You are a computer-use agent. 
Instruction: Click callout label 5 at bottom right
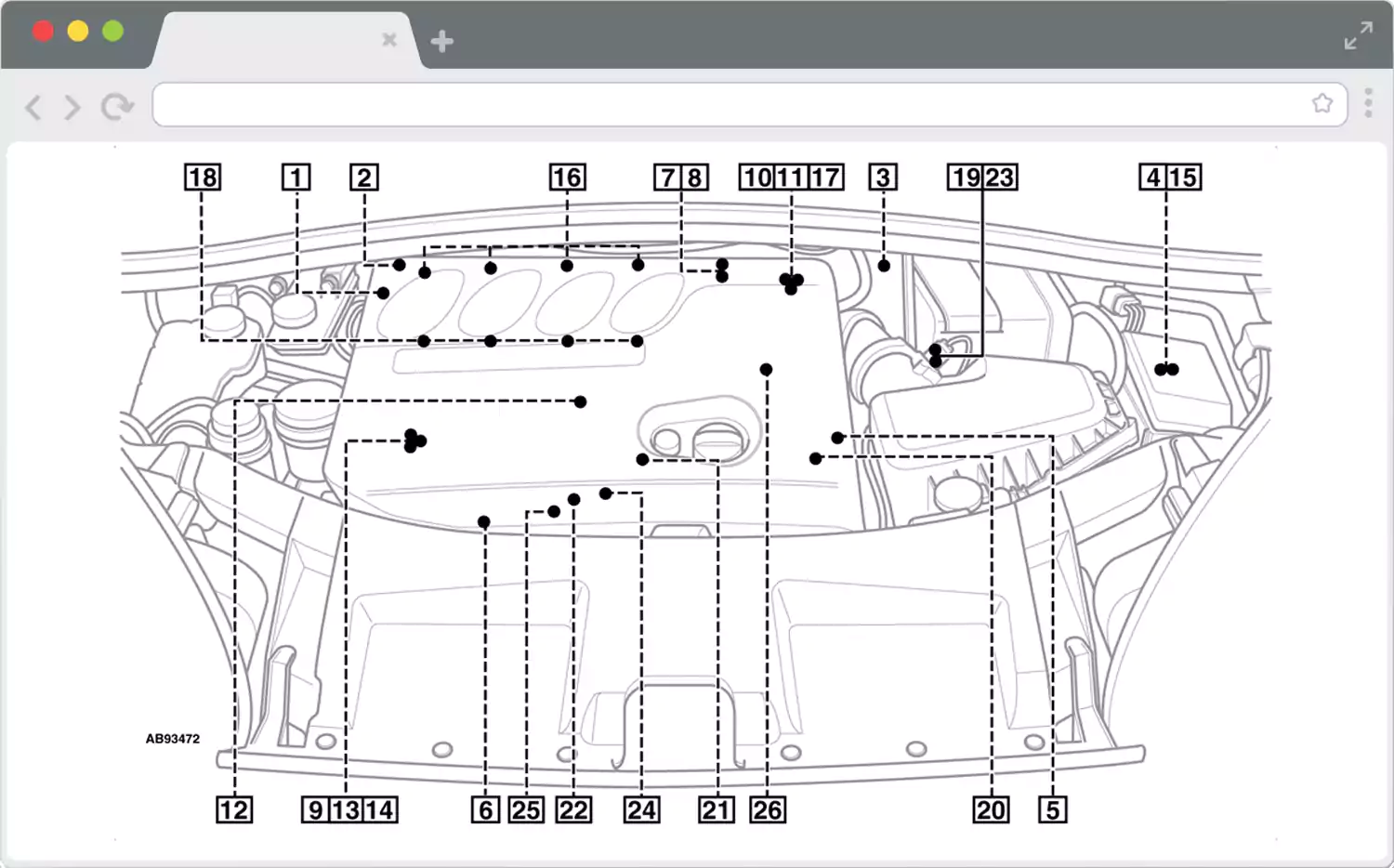coord(1052,809)
